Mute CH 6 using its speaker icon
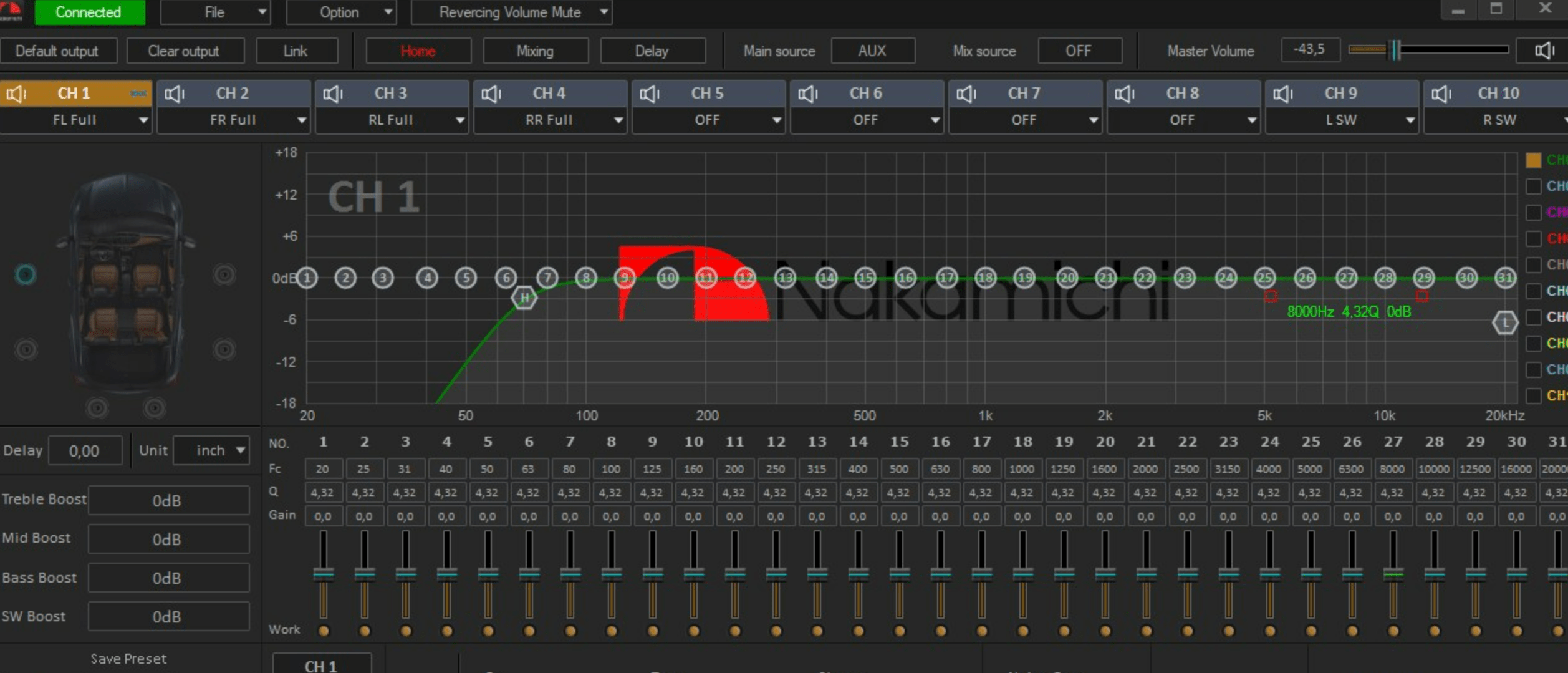The height and width of the screenshot is (673, 1568). click(x=808, y=94)
